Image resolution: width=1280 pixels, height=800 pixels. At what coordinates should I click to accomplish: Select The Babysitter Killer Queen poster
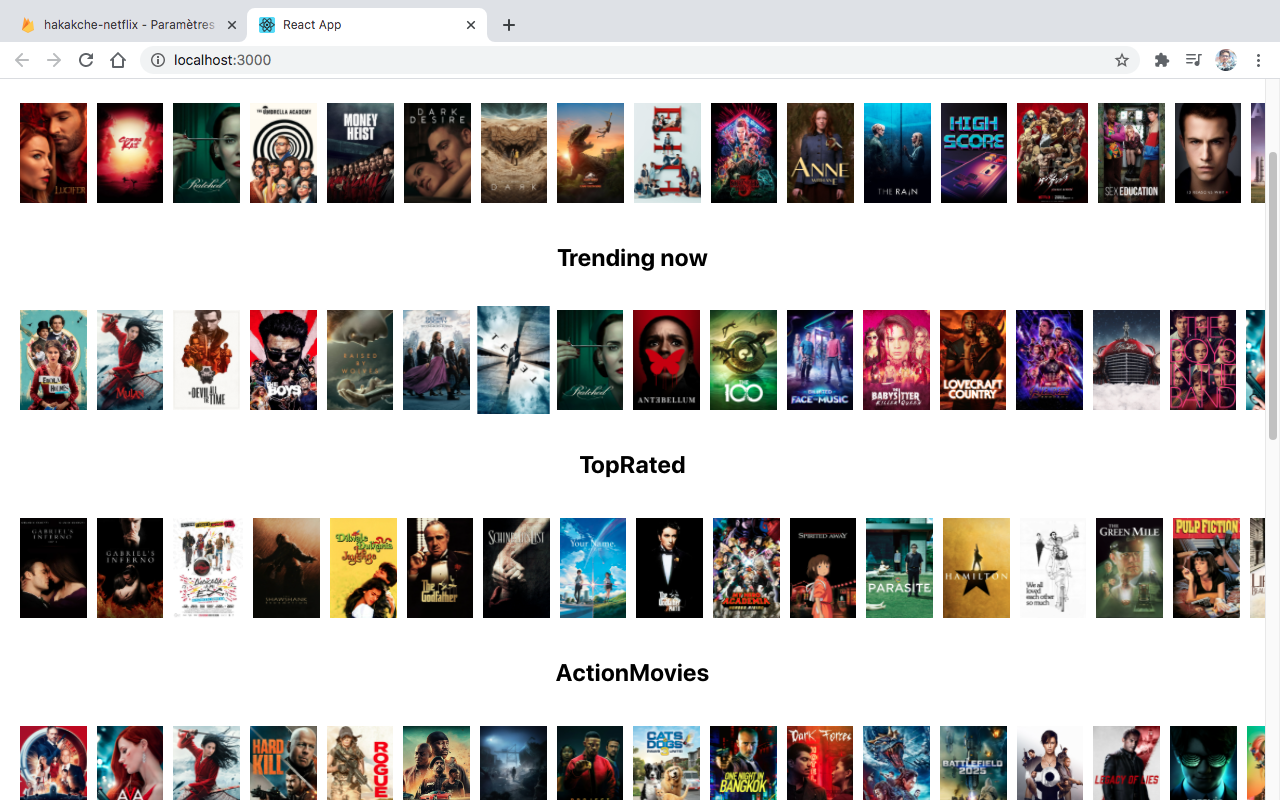tap(897, 360)
